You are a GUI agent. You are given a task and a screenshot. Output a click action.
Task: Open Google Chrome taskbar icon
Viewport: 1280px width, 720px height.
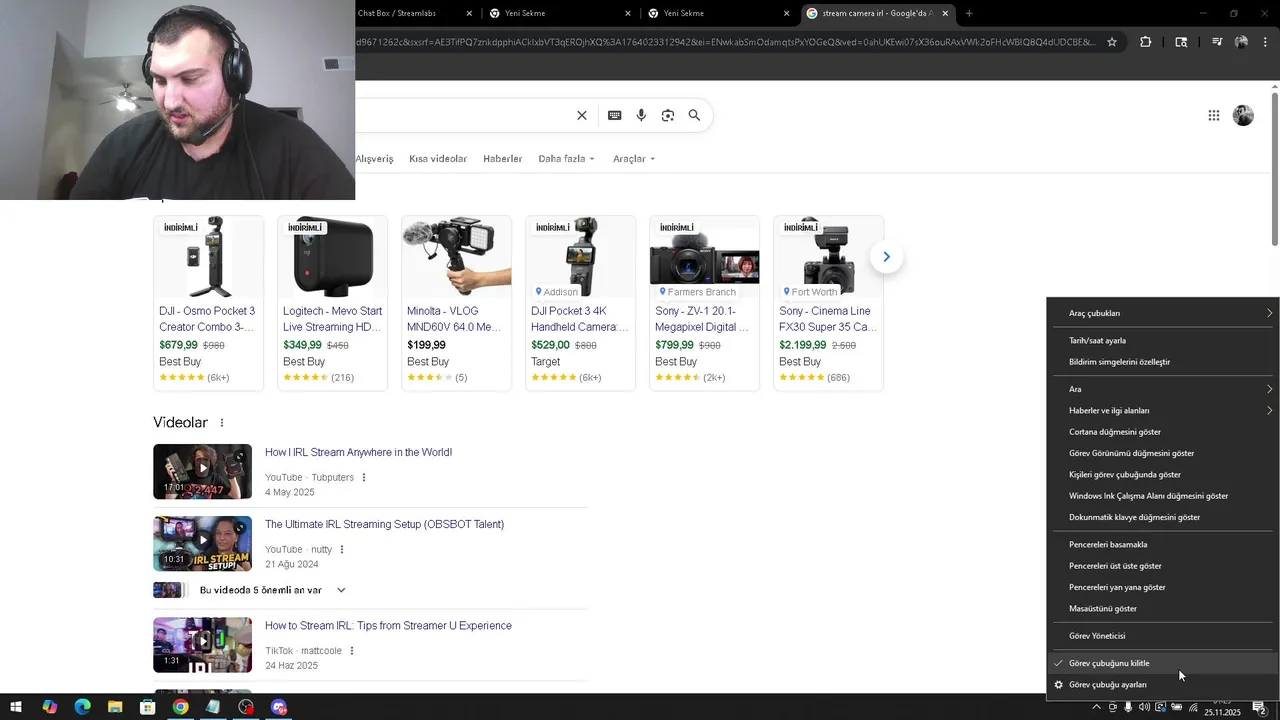point(180,707)
